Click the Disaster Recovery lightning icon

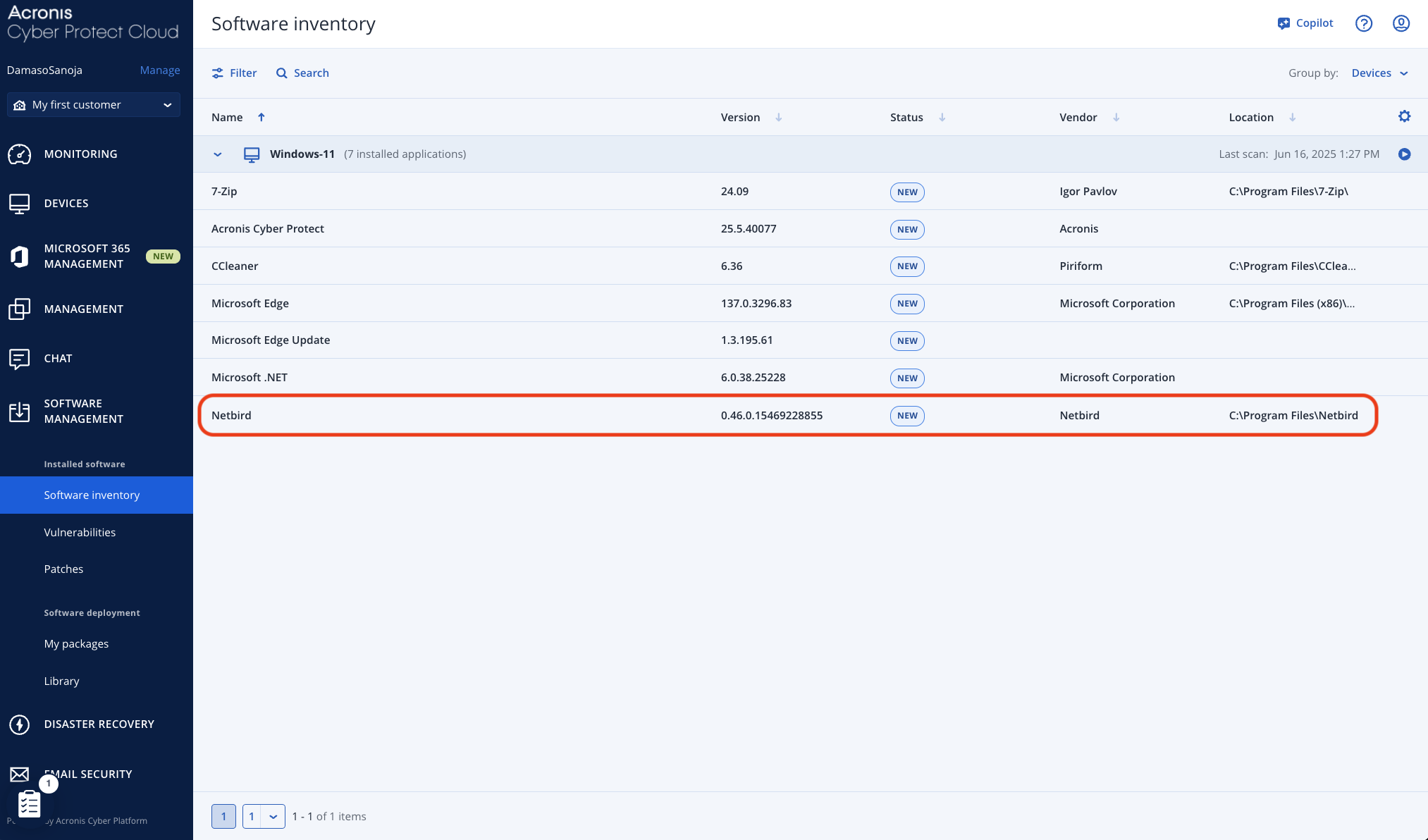click(20, 724)
